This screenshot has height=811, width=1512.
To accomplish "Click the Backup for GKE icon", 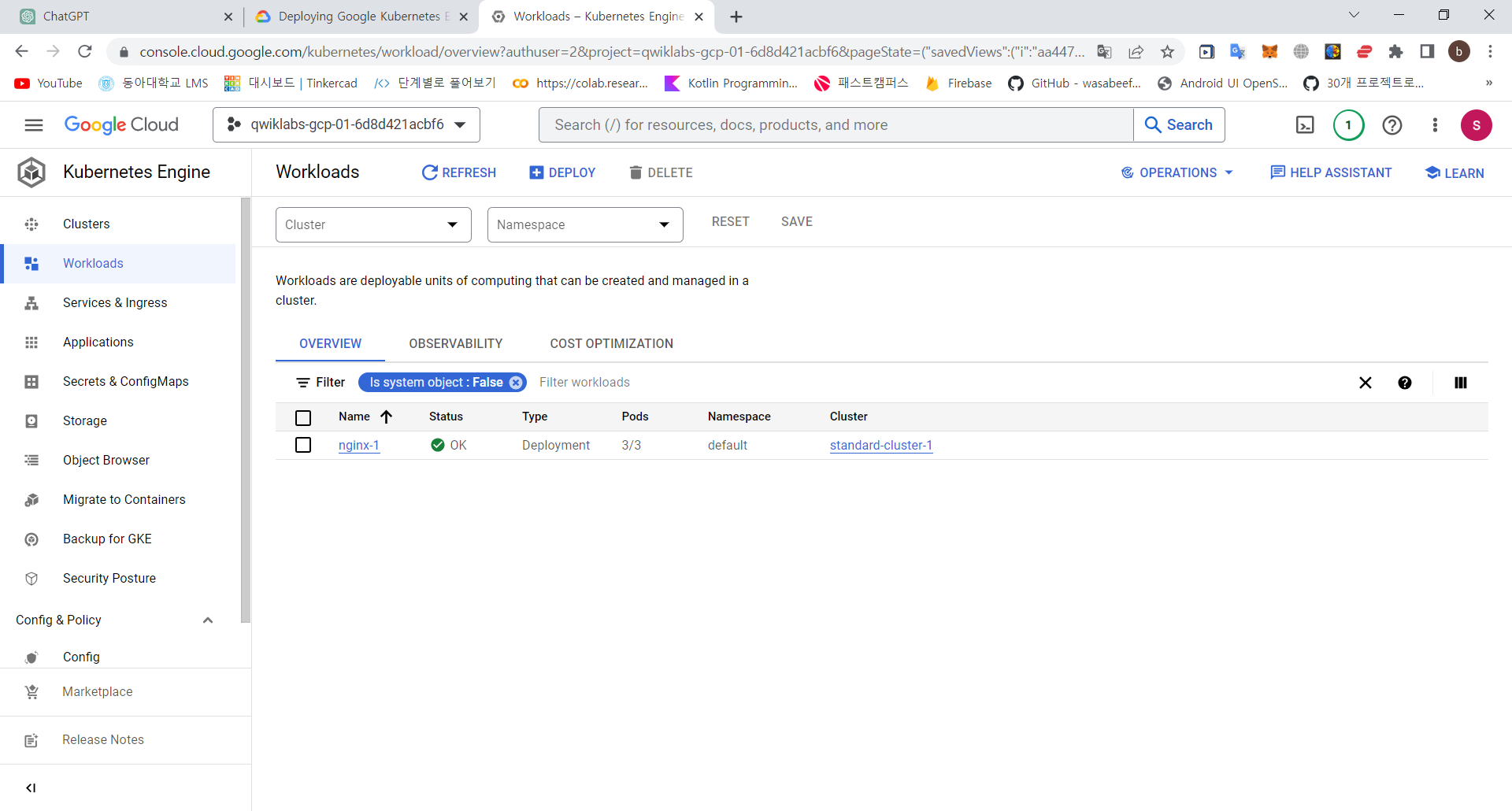I will click(31, 539).
